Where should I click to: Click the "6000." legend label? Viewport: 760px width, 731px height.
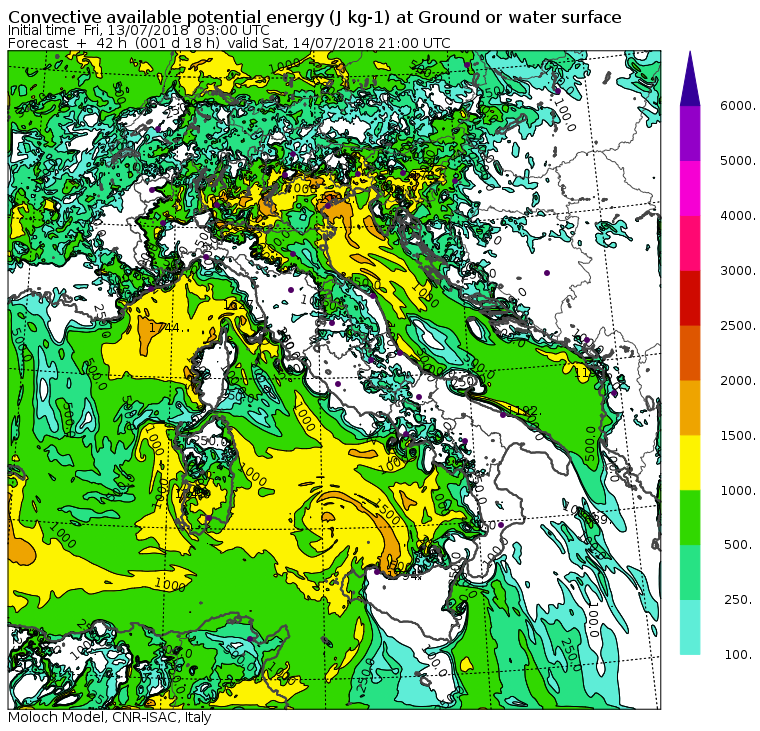738,106
